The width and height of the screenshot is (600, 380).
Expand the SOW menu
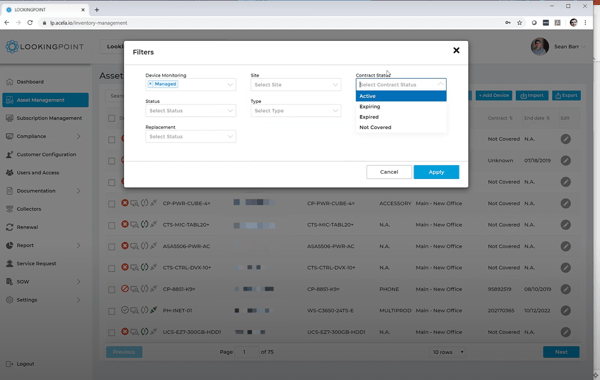tap(43, 282)
